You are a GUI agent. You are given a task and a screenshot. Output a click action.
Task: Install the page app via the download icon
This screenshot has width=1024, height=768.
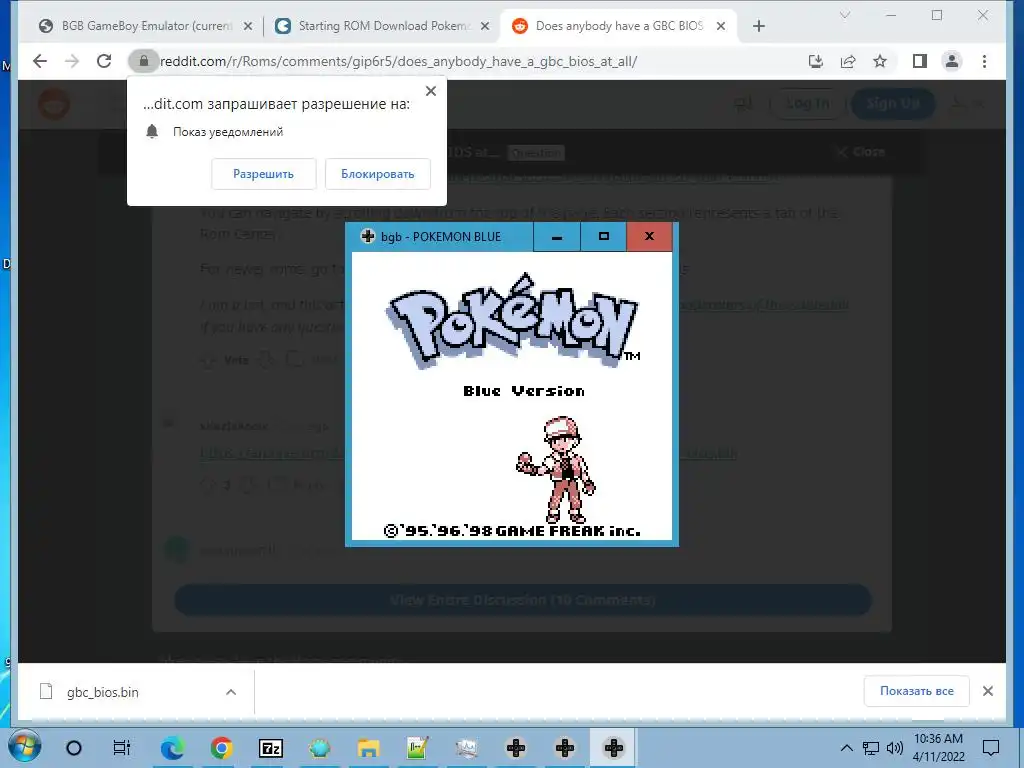(816, 61)
